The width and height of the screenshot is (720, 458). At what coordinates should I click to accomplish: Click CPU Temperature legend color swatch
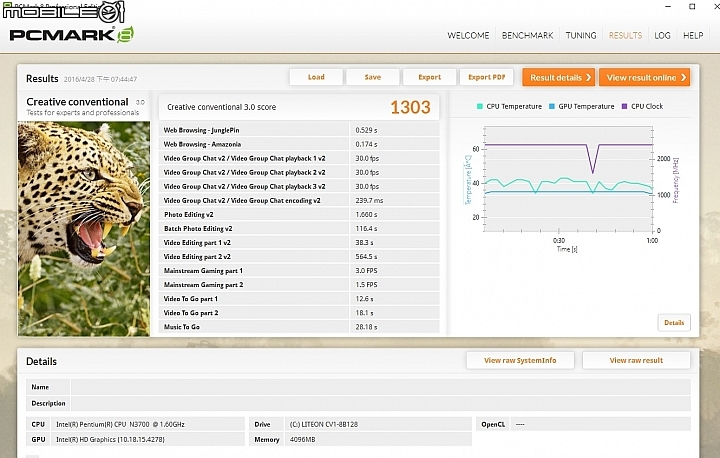click(x=479, y=106)
